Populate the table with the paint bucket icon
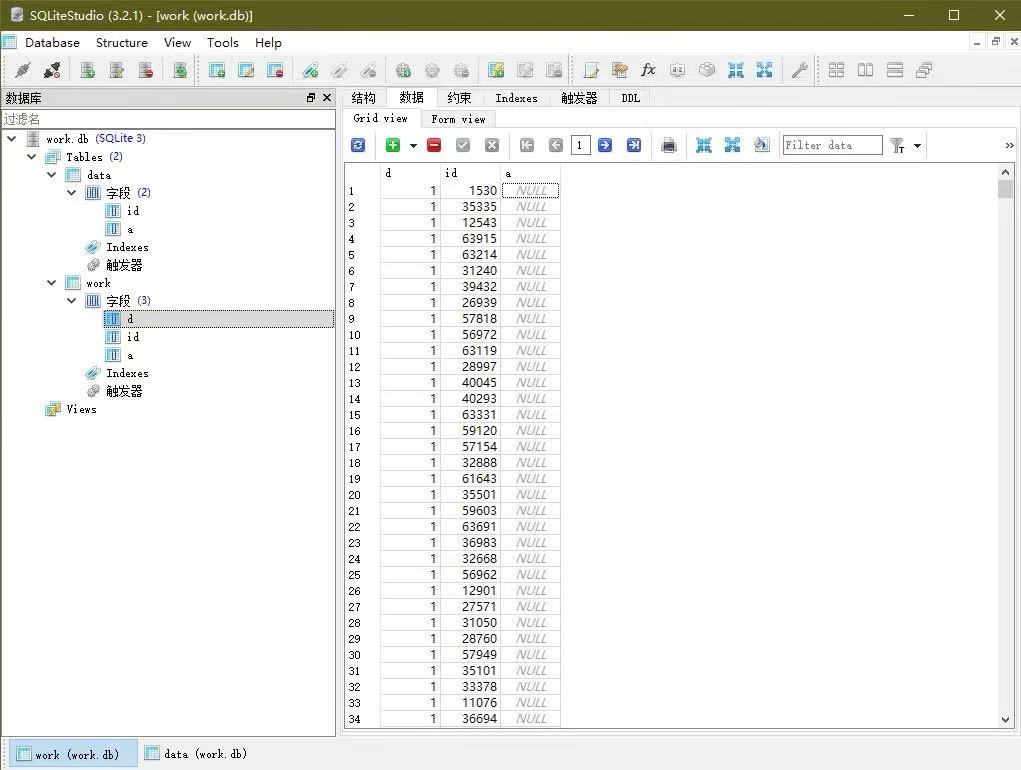This screenshot has width=1021, height=770. 761,145
